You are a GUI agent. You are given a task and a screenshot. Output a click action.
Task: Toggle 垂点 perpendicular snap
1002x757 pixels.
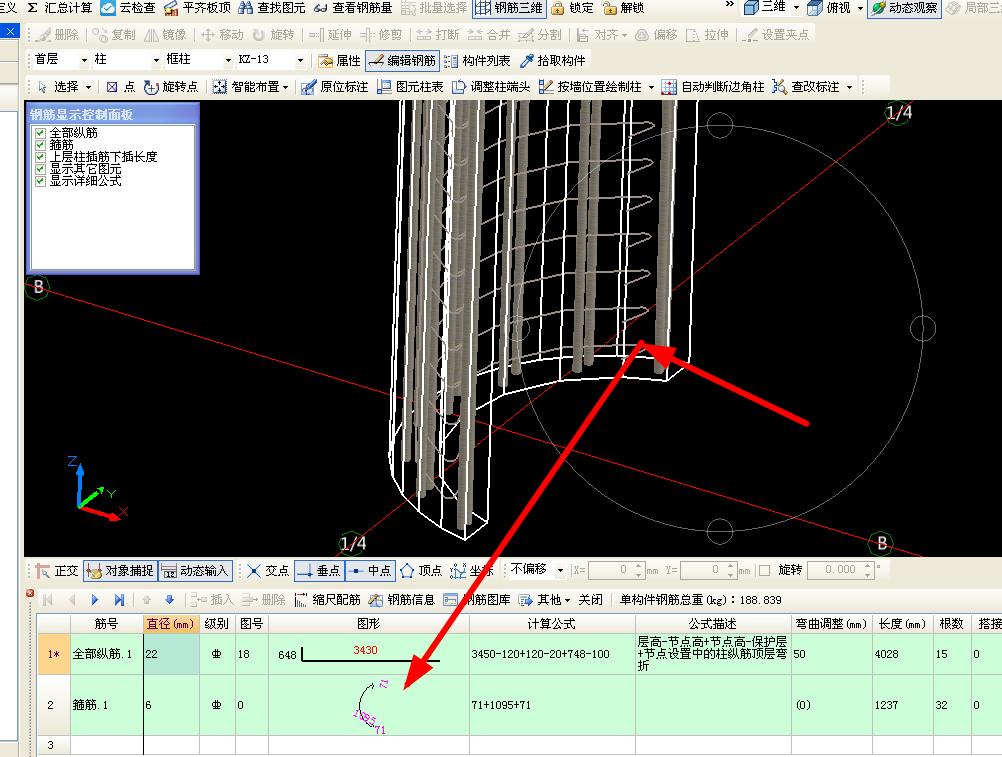(319, 570)
